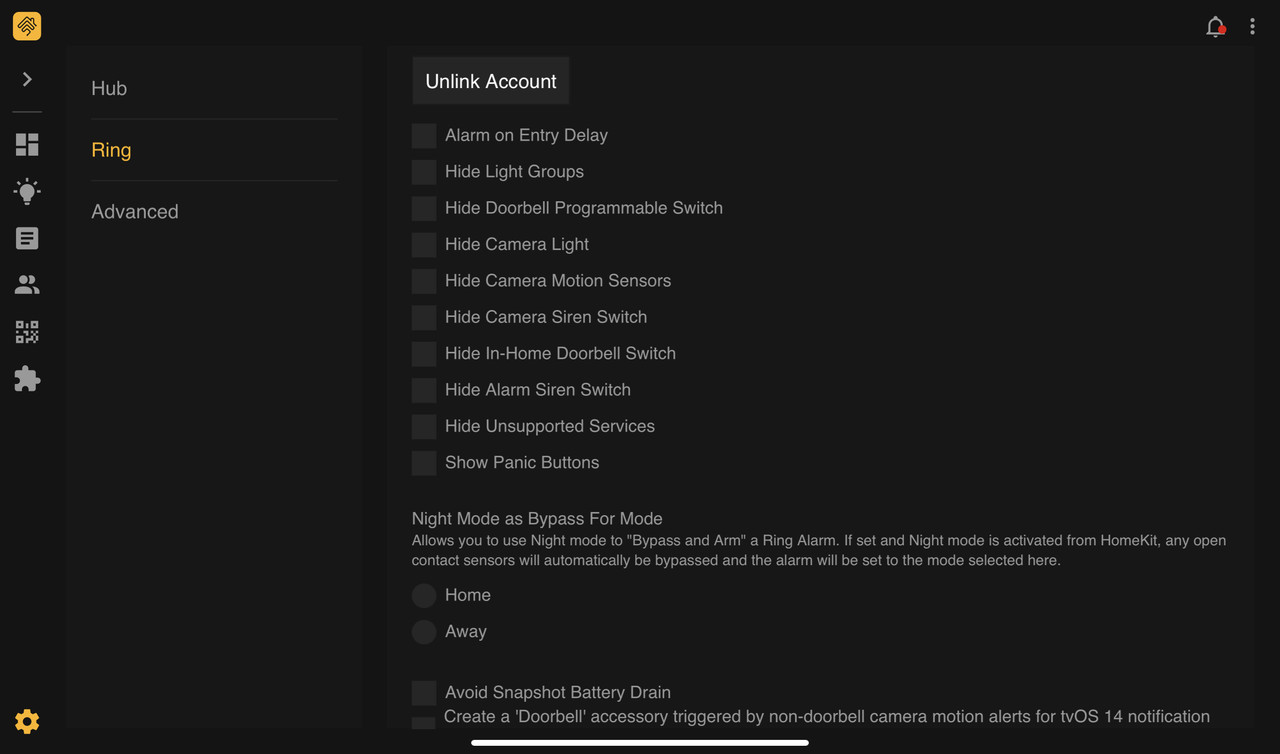This screenshot has height=754, width=1280.
Task: Open the QR code pairing icon
Action: [27, 332]
